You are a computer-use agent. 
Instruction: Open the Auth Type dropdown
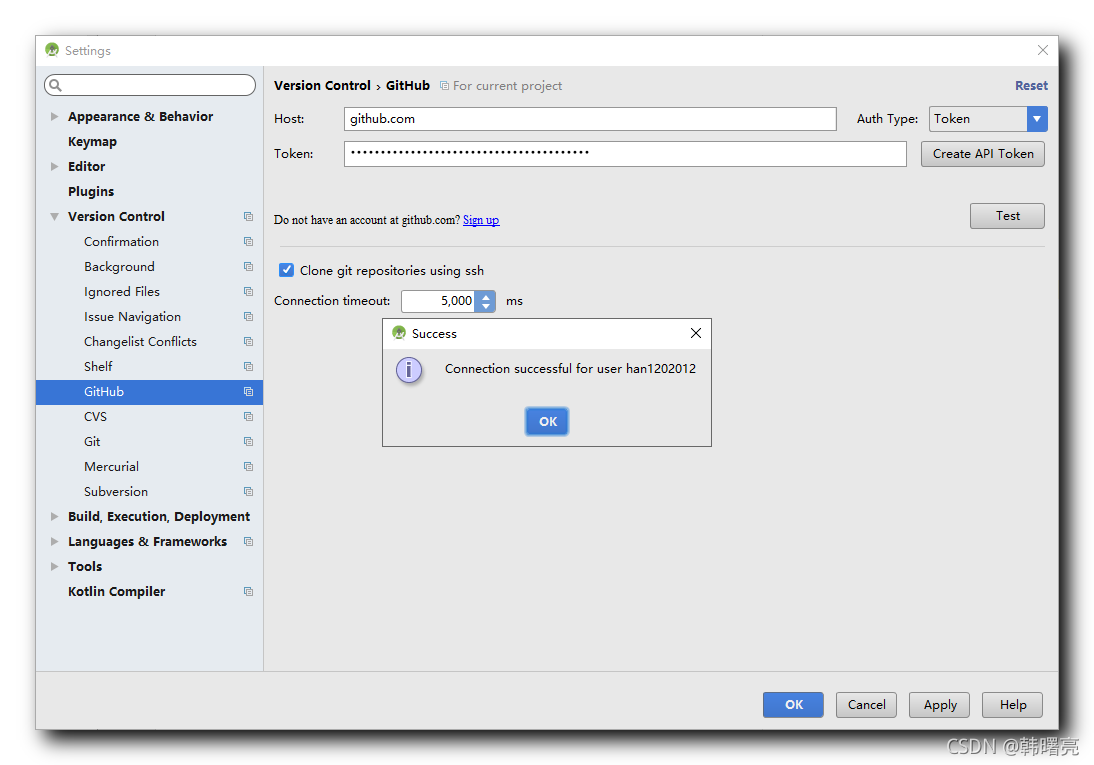tap(1037, 119)
